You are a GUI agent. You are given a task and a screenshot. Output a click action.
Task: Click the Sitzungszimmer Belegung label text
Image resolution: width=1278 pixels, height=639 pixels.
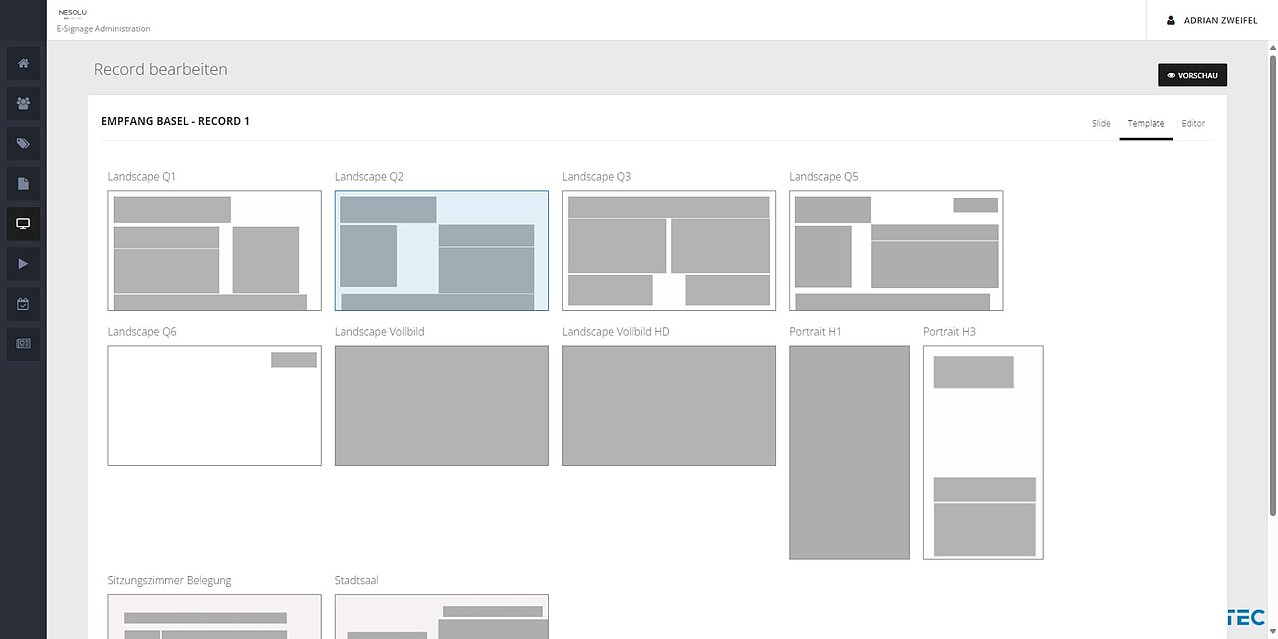(x=170, y=581)
